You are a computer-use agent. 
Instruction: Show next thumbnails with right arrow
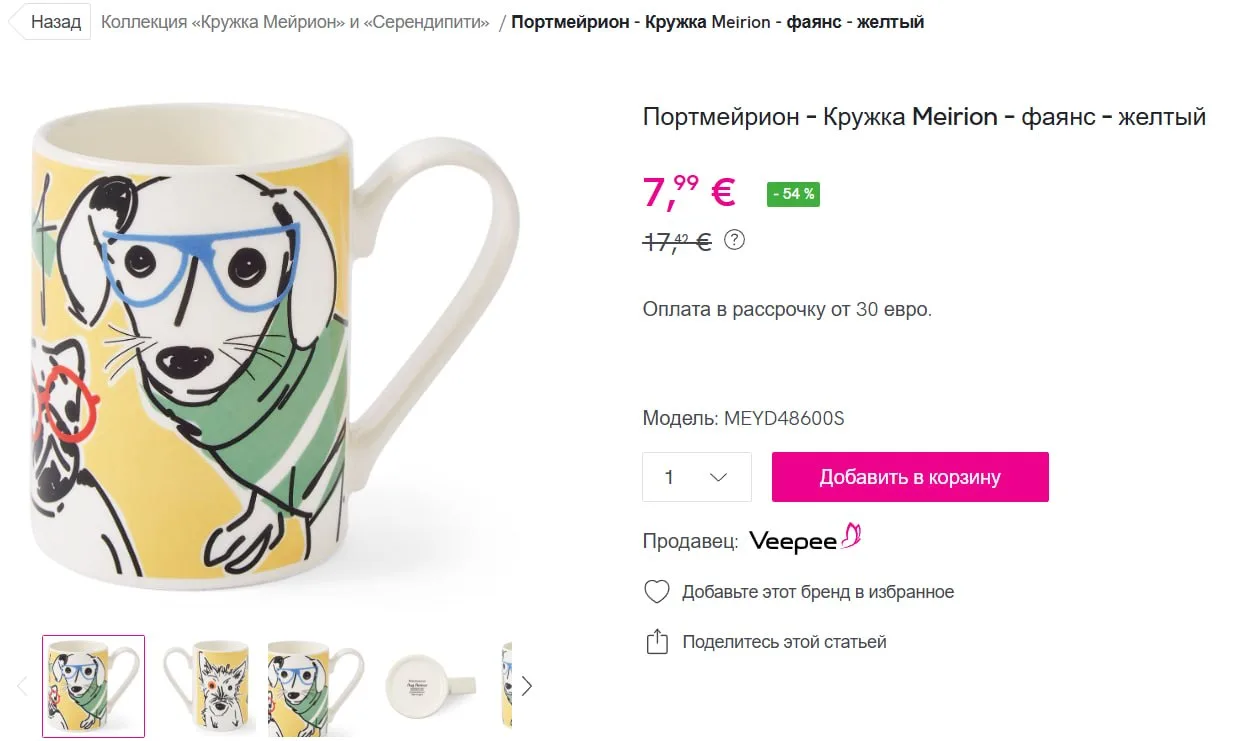tap(527, 686)
